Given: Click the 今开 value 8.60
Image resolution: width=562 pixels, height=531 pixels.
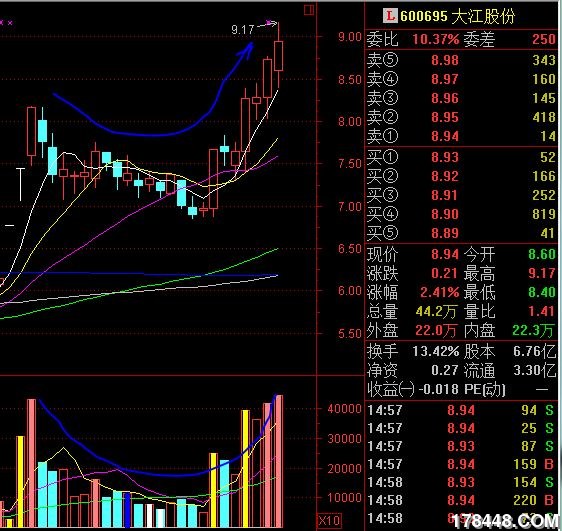Looking at the screenshot, I should [x=542, y=254].
